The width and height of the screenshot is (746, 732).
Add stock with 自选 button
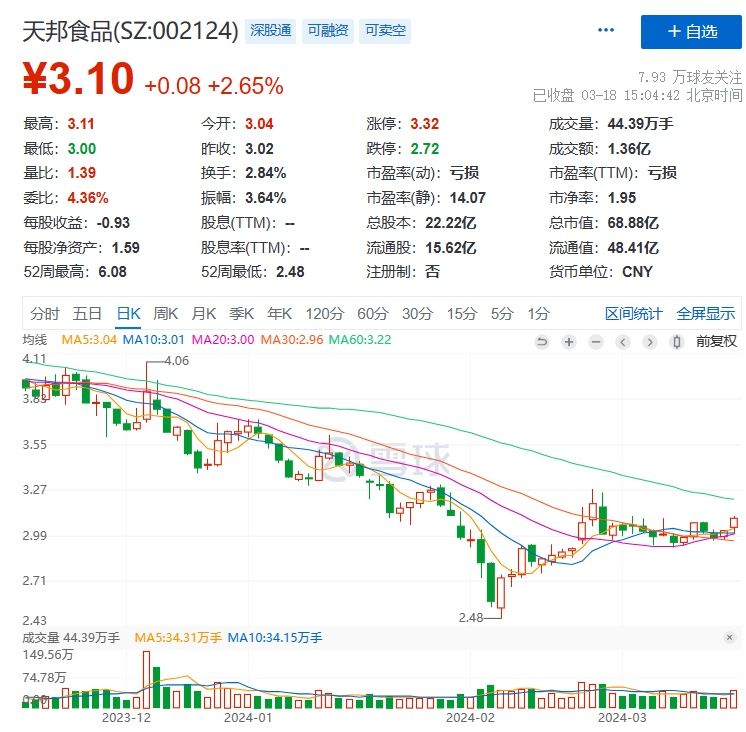[x=691, y=32]
